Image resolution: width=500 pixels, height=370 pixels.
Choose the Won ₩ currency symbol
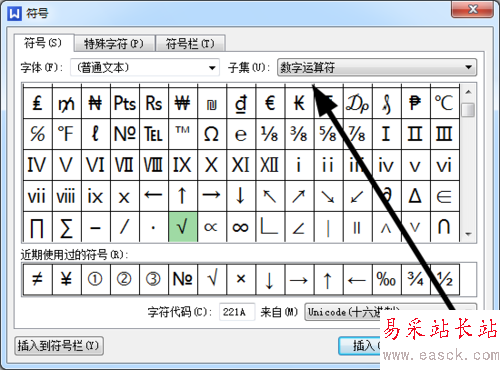click(x=183, y=103)
